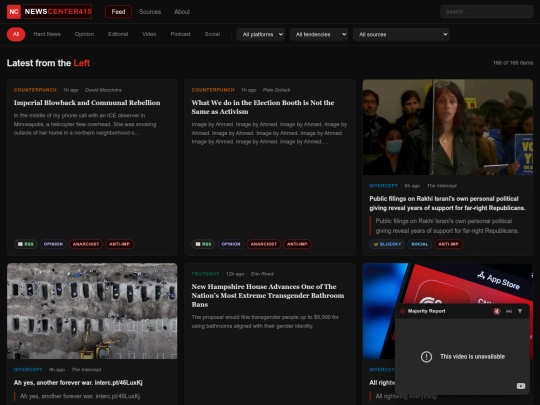Select the All filter pill
The width and height of the screenshot is (540, 405).
point(16,34)
